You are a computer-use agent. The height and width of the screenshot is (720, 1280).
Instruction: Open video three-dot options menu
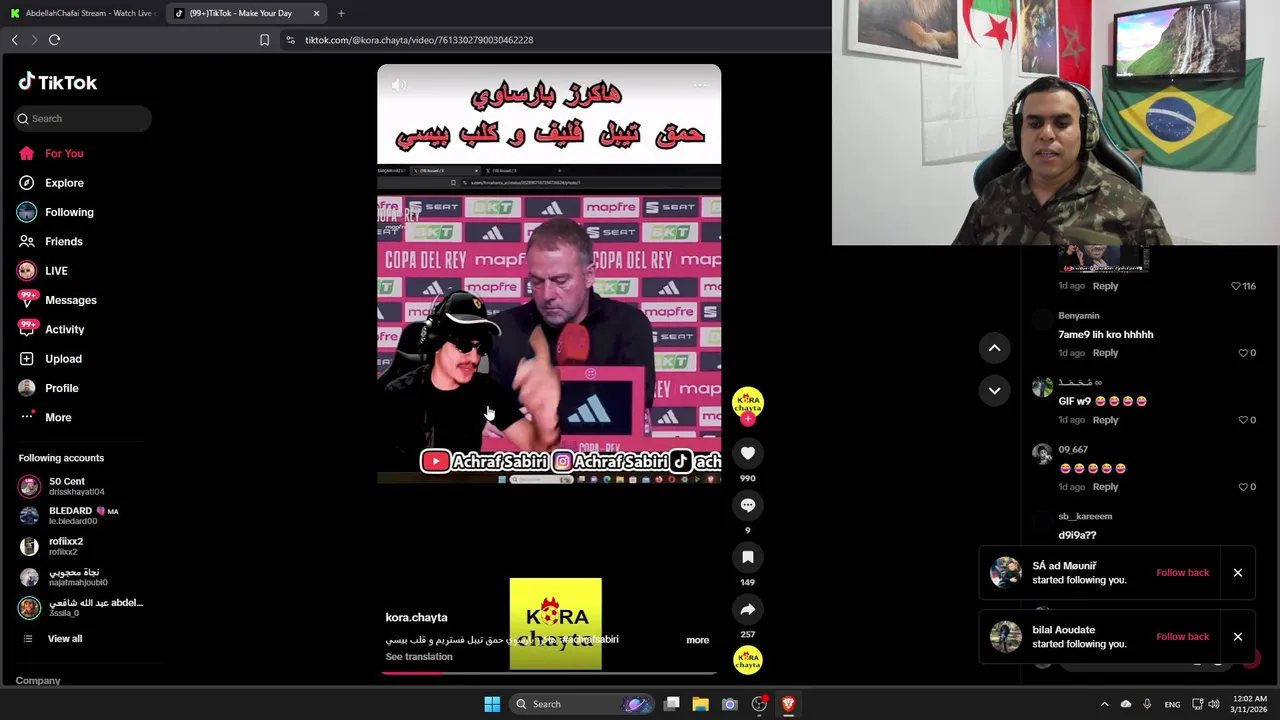point(700,85)
